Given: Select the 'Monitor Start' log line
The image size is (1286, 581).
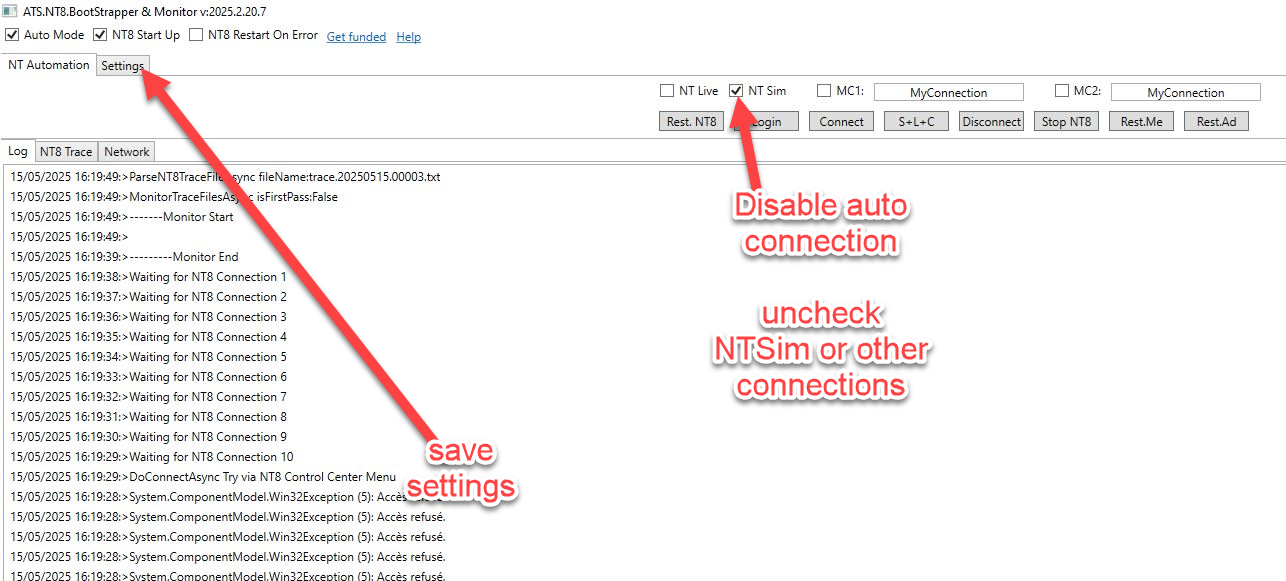Looking at the screenshot, I should point(122,217).
